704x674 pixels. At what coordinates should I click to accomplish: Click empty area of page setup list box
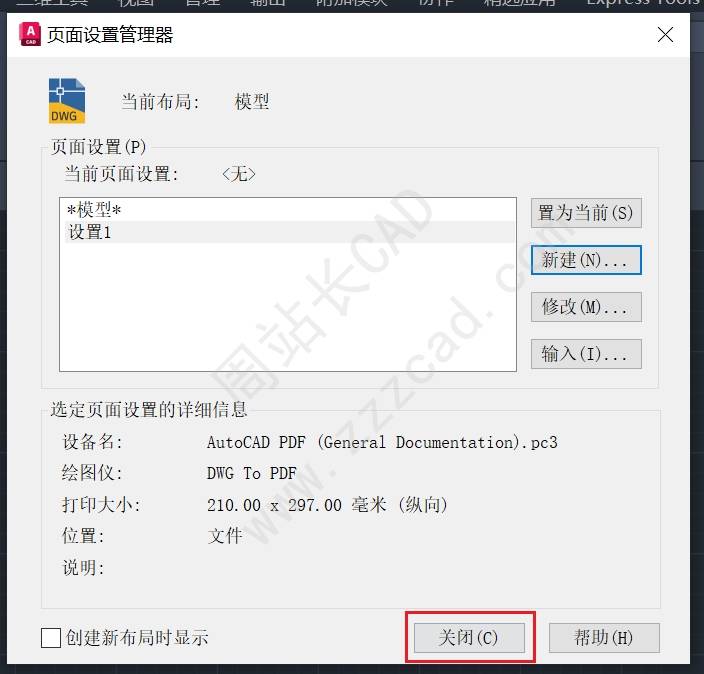point(287,310)
